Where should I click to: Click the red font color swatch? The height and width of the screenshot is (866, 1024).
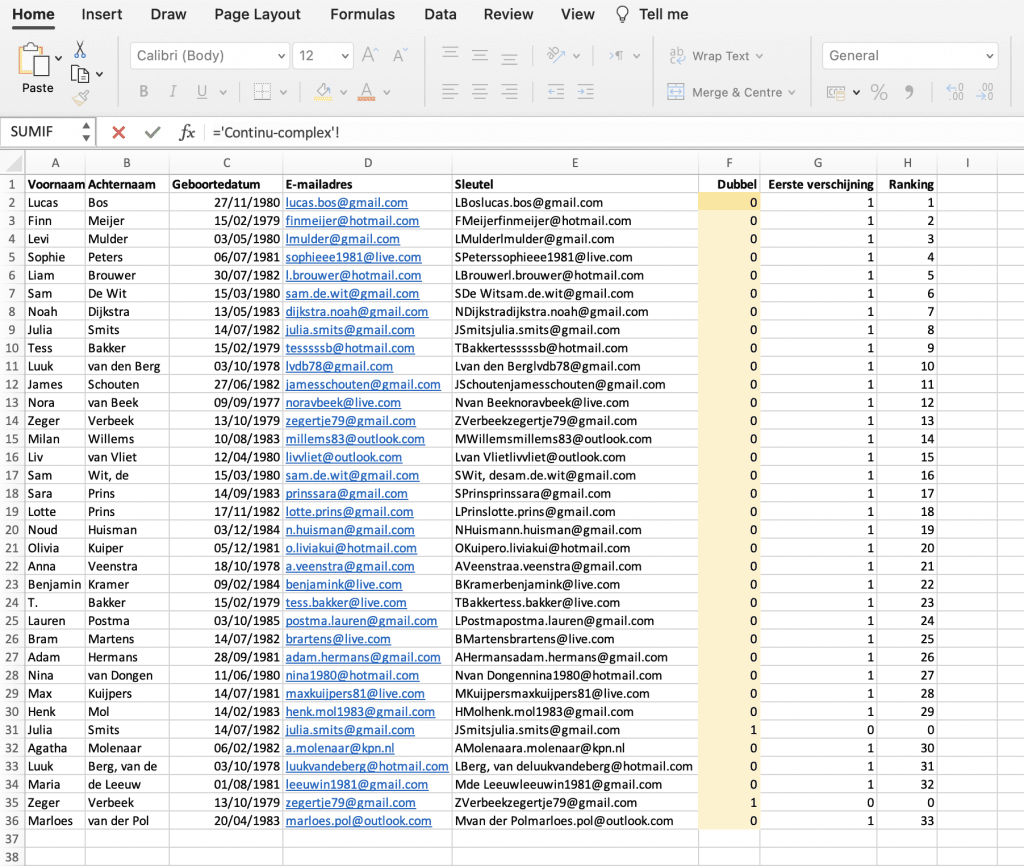tap(367, 97)
